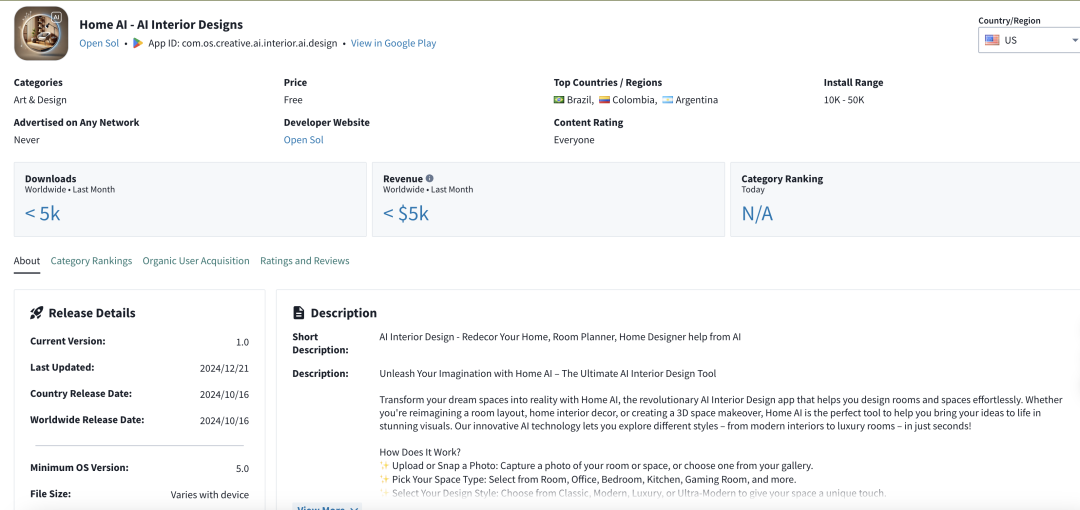1080x510 pixels.
Task: Open the Developer Website Open Sol link
Action: [304, 140]
